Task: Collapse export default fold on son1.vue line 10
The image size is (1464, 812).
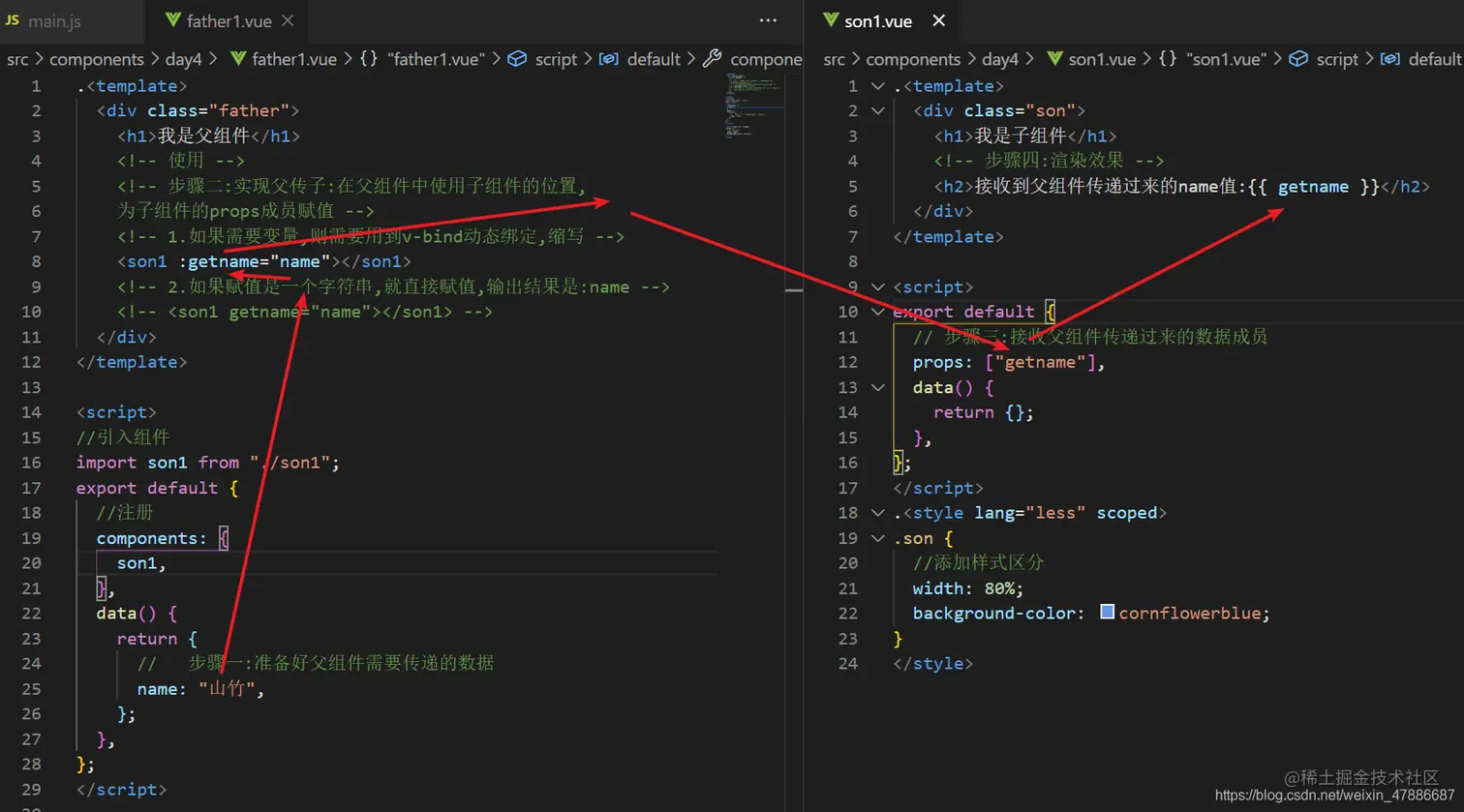Action: (877, 313)
